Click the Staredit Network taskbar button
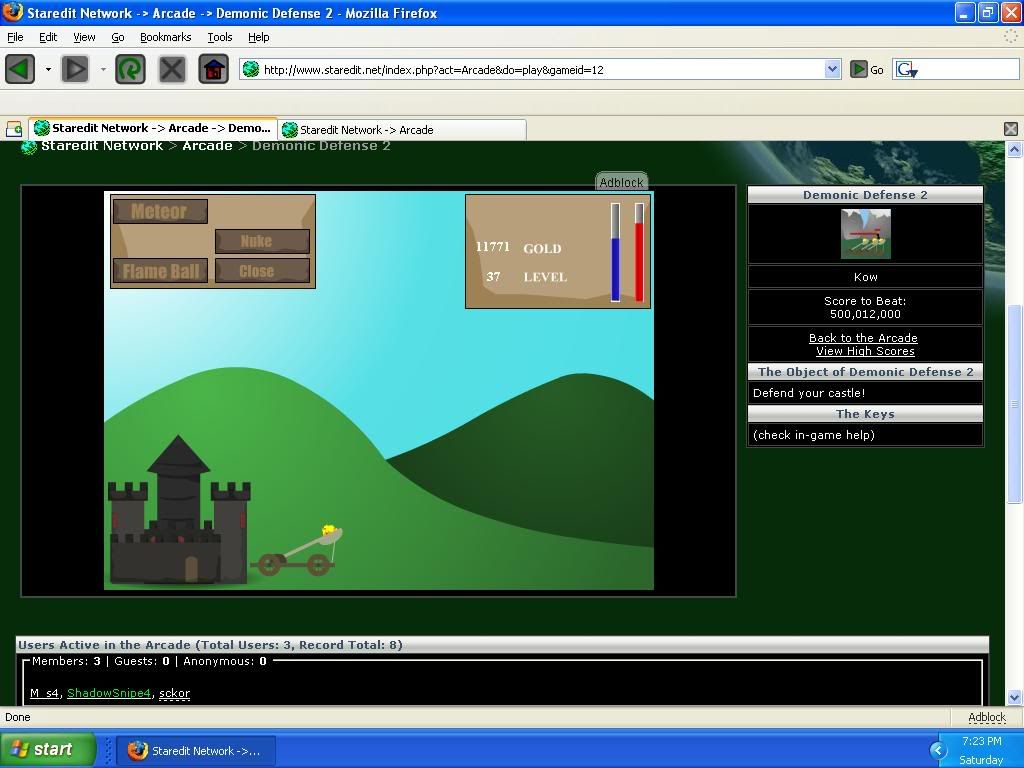The width and height of the screenshot is (1024, 768). (196, 750)
